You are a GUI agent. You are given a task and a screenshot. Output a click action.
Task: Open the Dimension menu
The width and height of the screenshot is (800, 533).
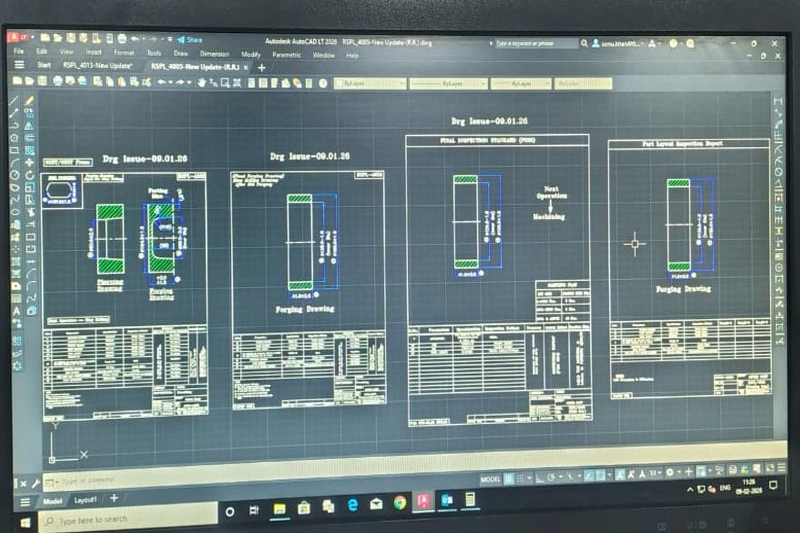[214, 53]
